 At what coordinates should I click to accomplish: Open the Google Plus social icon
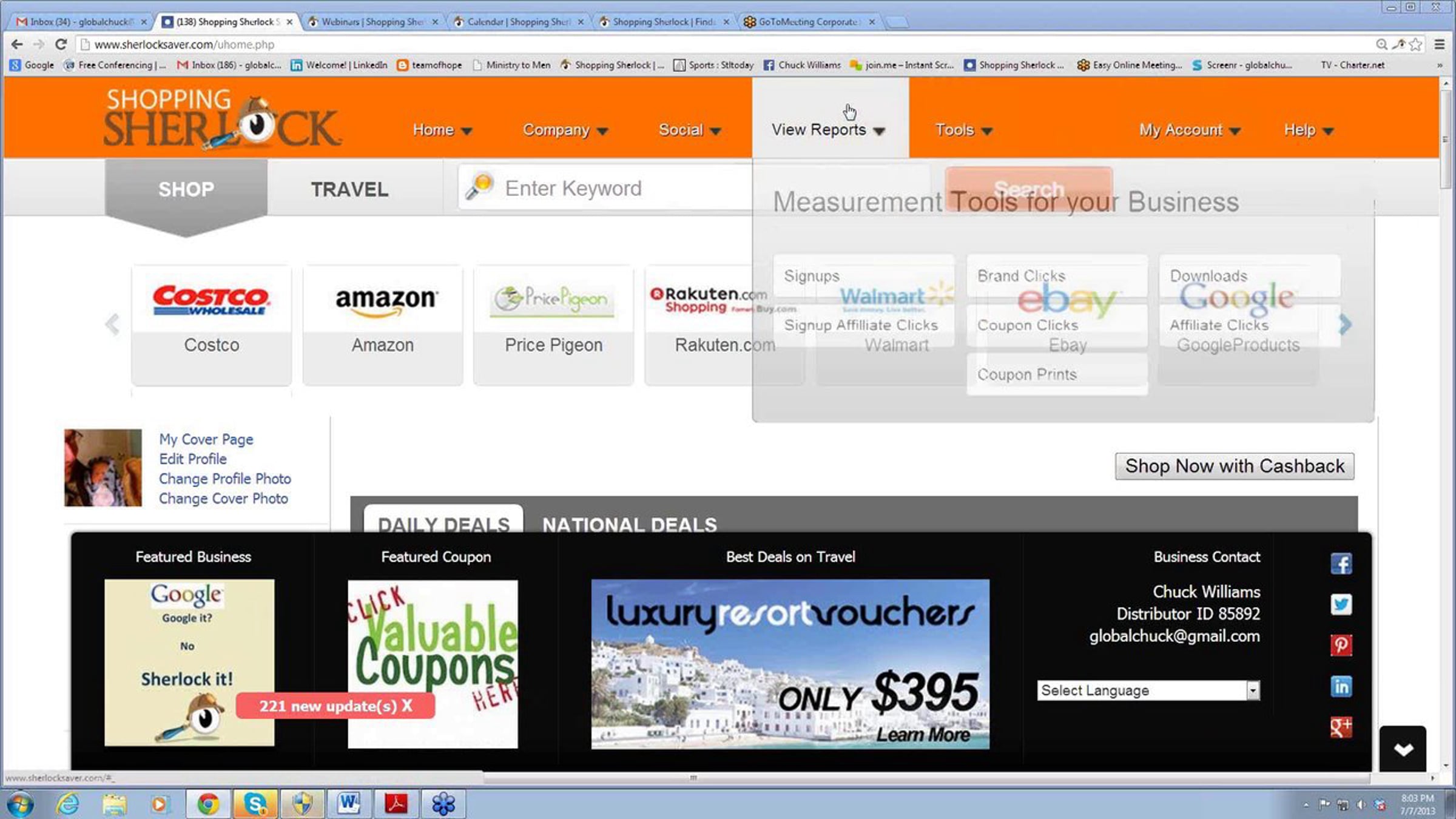1341,727
